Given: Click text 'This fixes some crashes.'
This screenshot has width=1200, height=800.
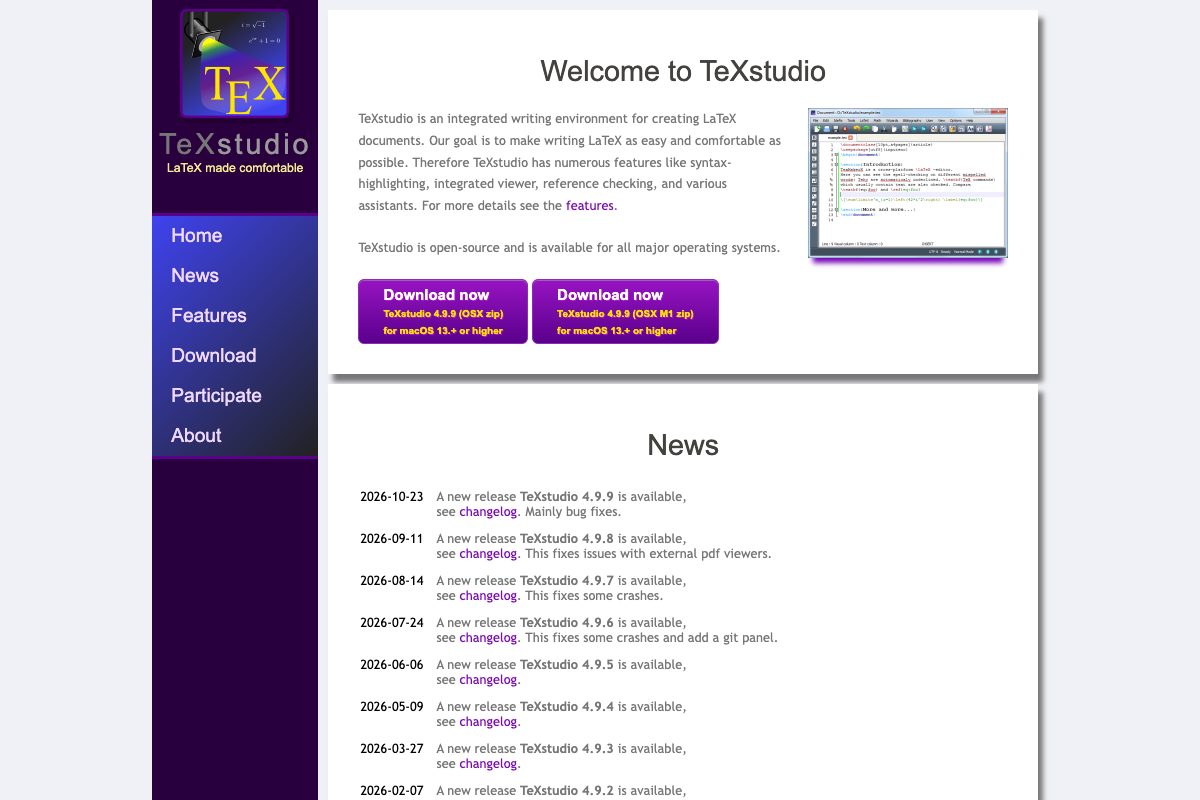Looking at the screenshot, I should click(594, 596).
